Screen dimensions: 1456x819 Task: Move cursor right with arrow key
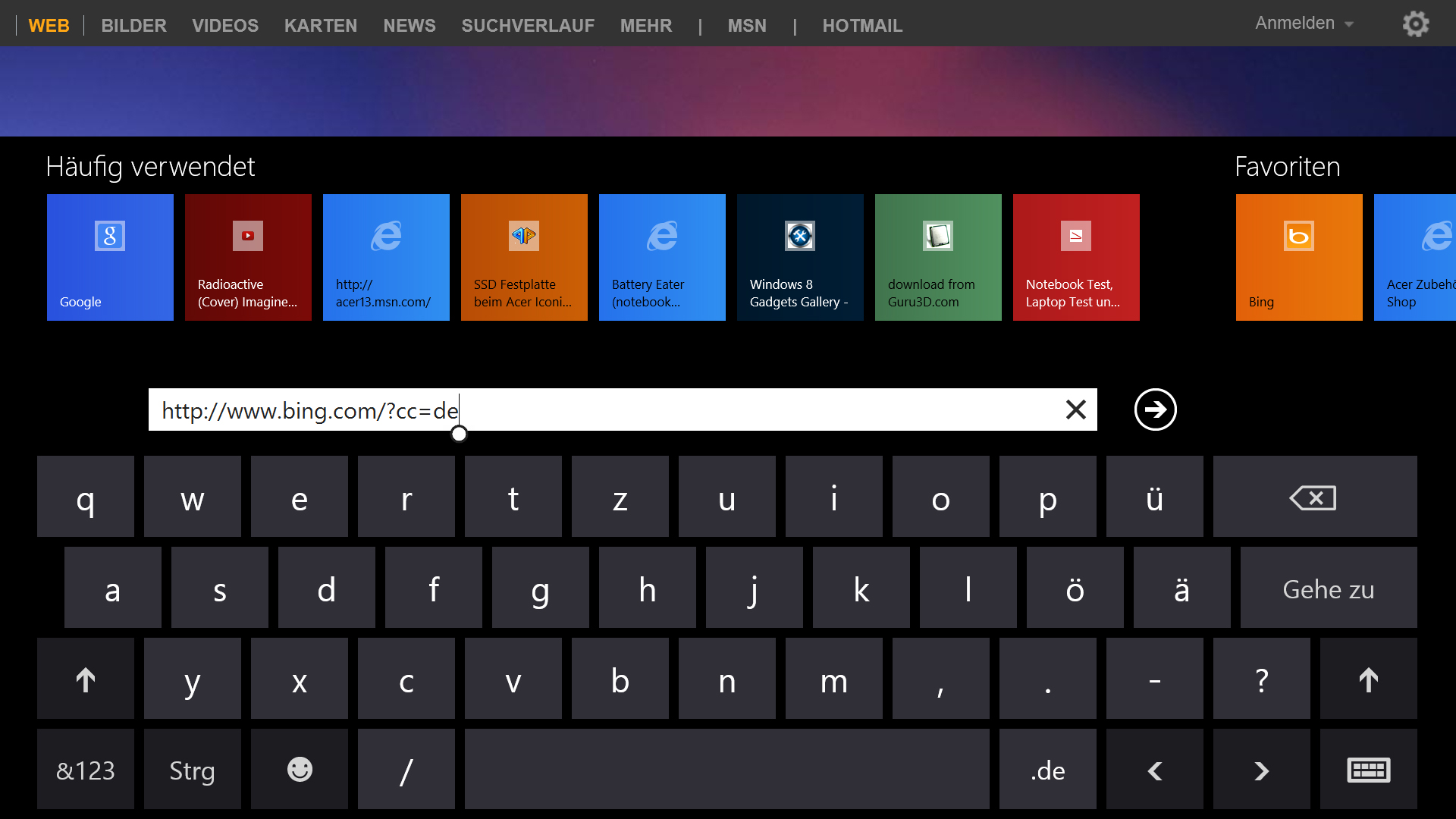tap(1261, 770)
